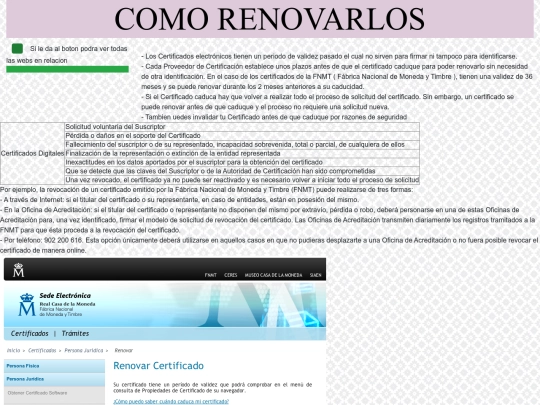Click the green square button icon

tap(17, 49)
